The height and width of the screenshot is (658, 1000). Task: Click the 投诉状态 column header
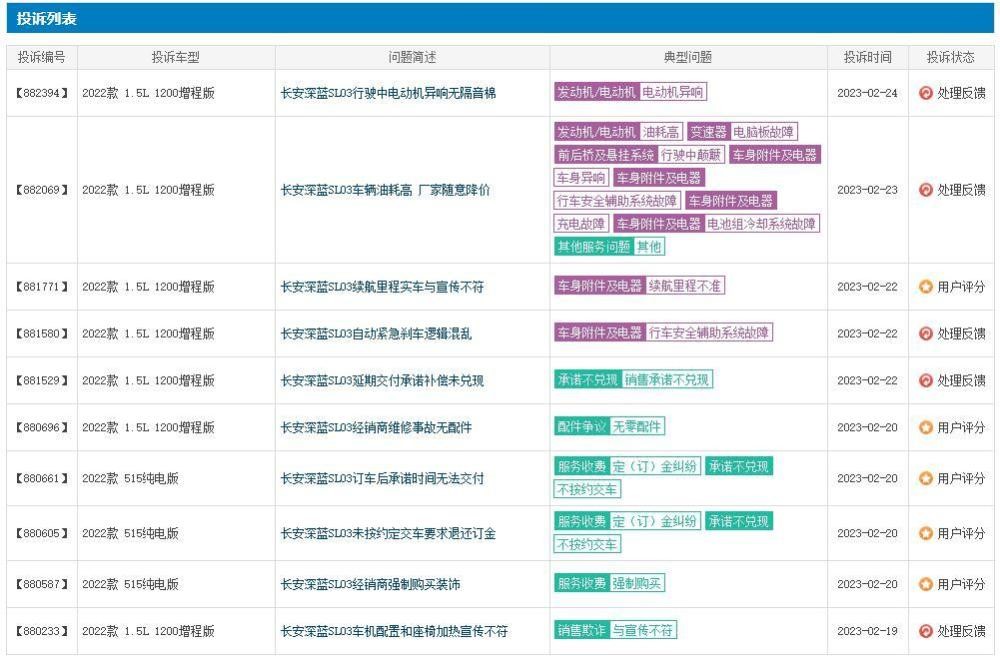click(950, 57)
